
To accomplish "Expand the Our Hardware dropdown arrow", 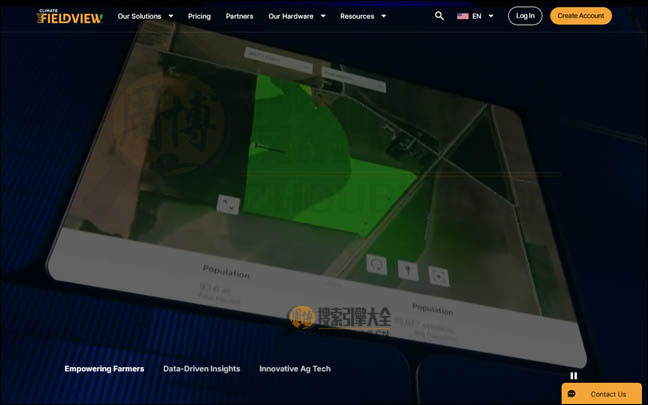I will pyautogui.click(x=323, y=16).
